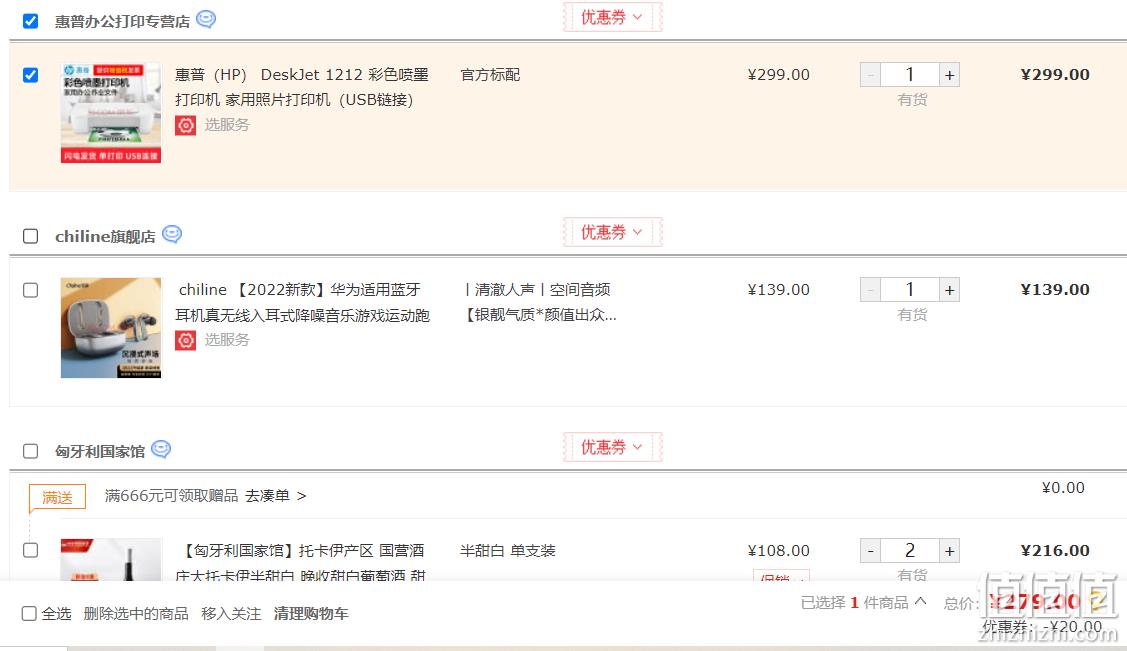The image size is (1127, 651).
Task: Increase quantity of chiline earphones
Action: pos(949,290)
